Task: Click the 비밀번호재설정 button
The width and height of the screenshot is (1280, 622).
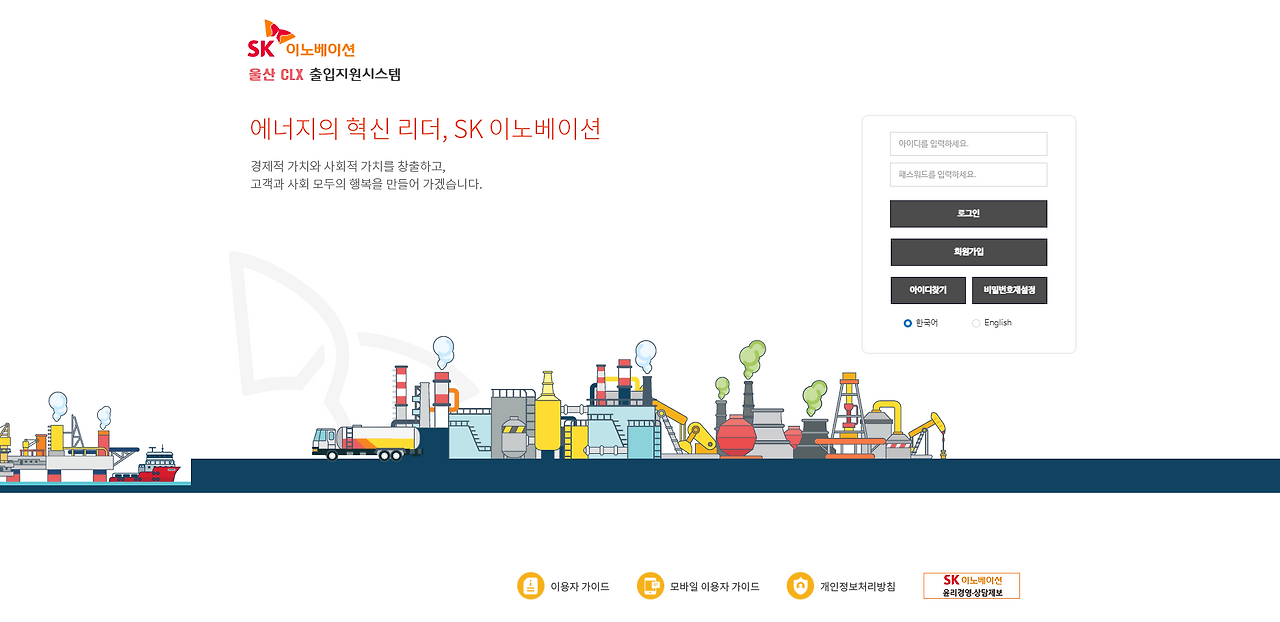Action: pyautogui.click(x=1009, y=290)
